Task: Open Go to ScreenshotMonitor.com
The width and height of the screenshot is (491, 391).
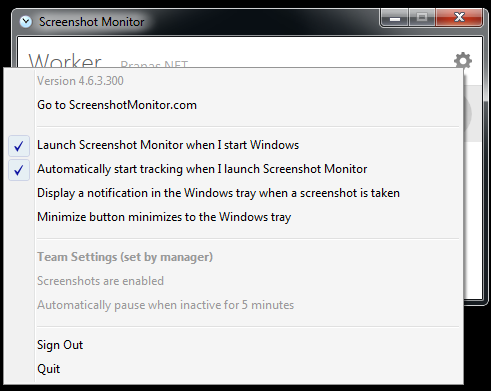Action: 117,105
